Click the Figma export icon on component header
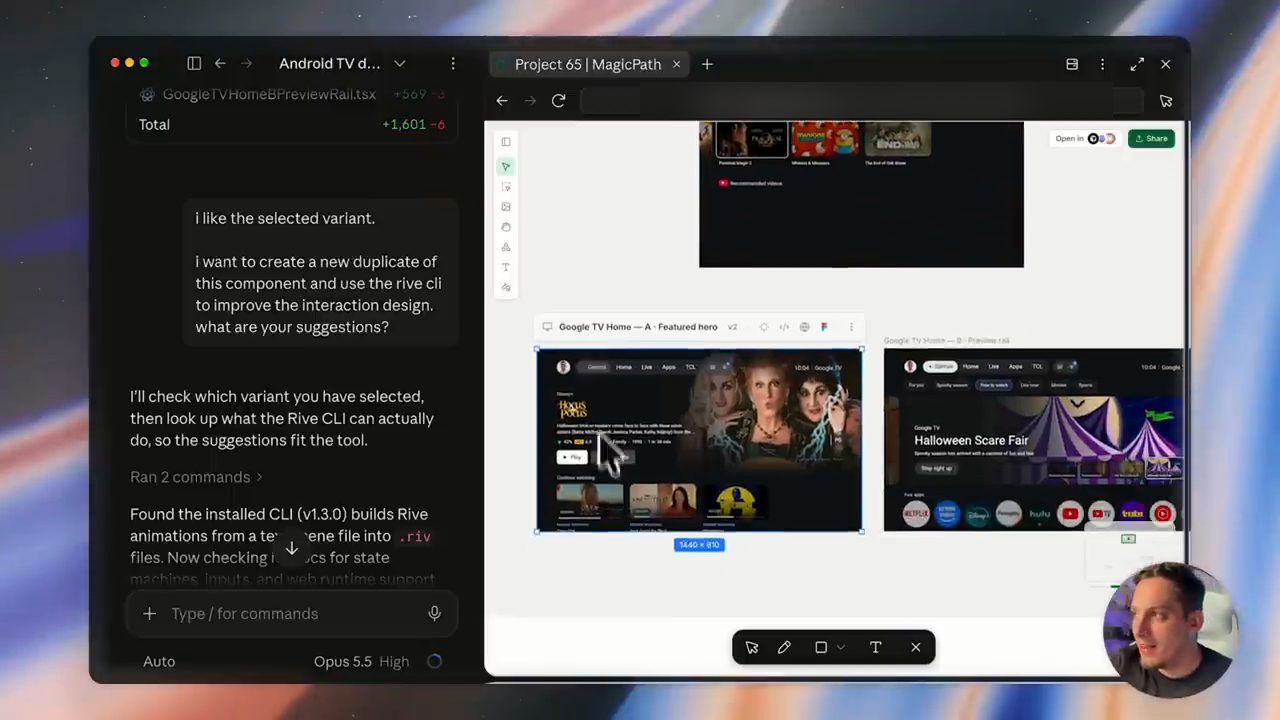The image size is (1280, 720). pyautogui.click(x=824, y=327)
